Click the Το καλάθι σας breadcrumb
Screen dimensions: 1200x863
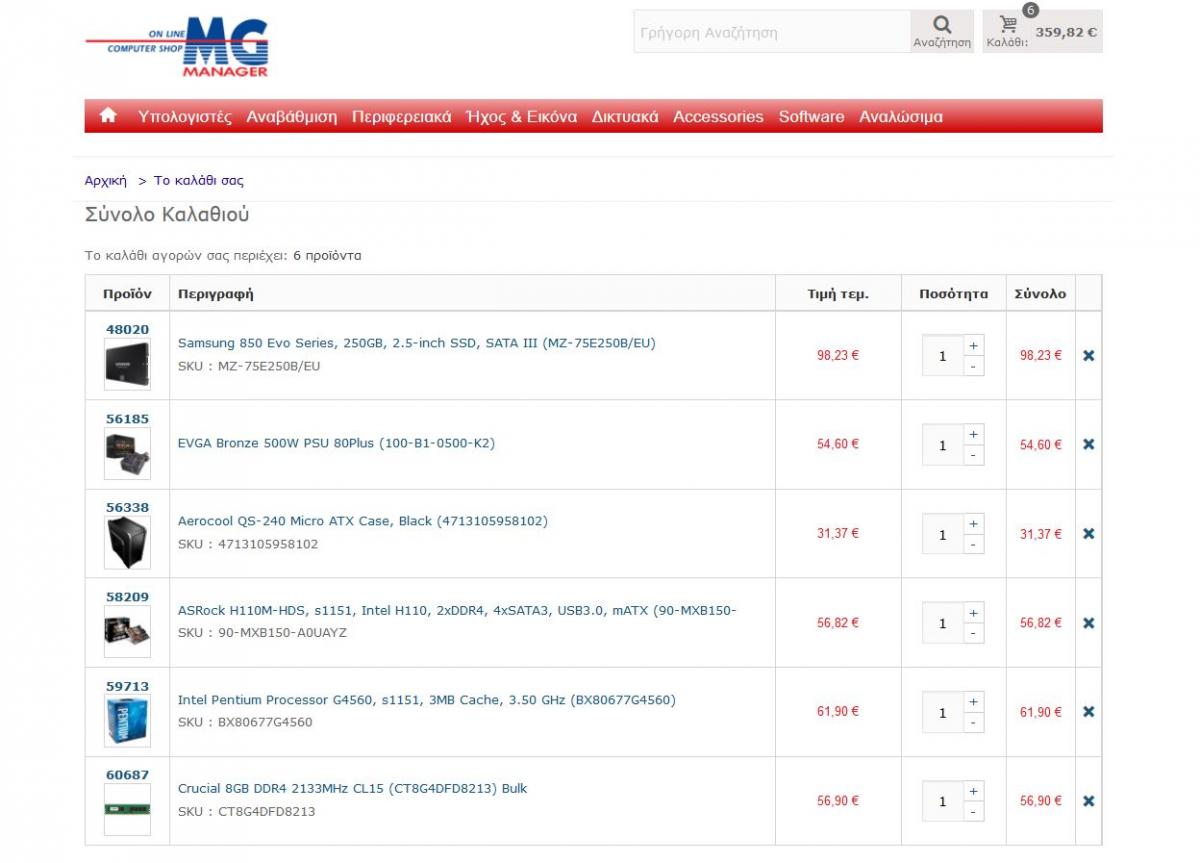click(199, 181)
